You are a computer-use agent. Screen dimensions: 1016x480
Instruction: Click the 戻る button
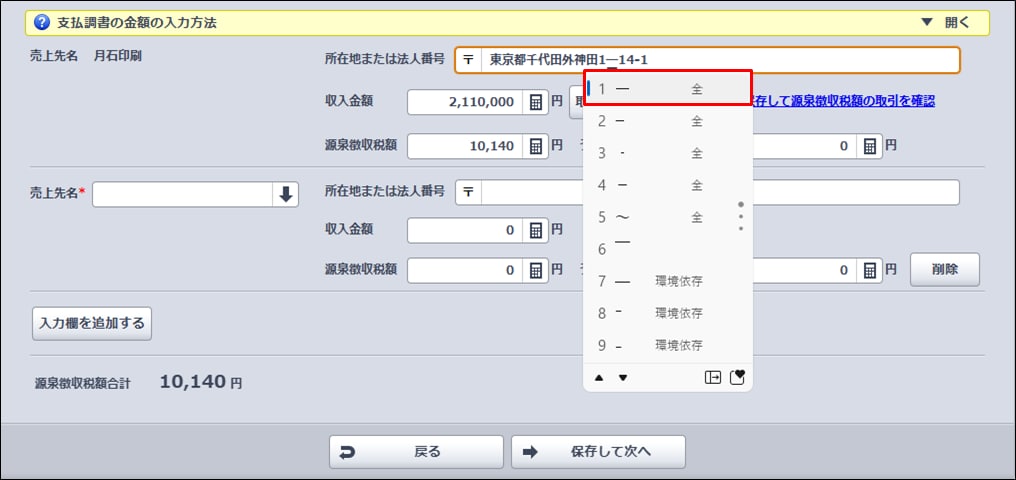pos(416,451)
